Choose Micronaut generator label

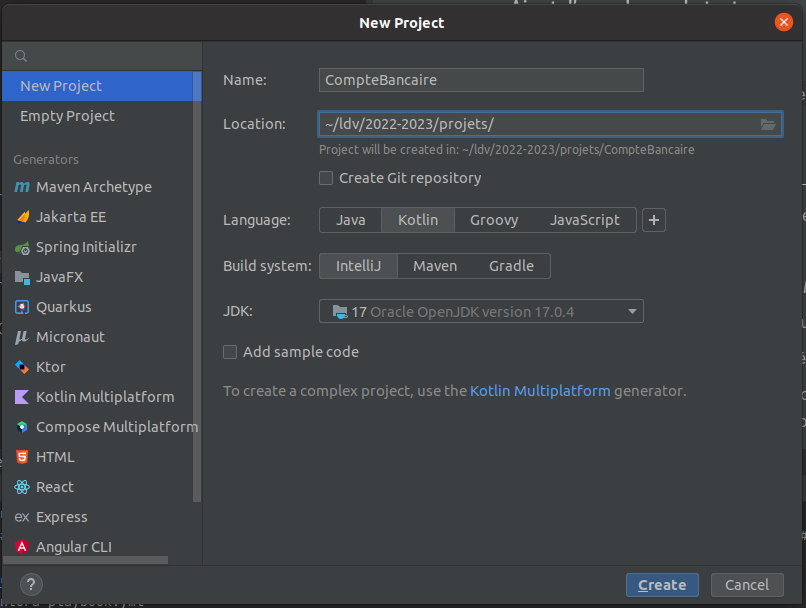pyautogui.click(x=70, y=337)
